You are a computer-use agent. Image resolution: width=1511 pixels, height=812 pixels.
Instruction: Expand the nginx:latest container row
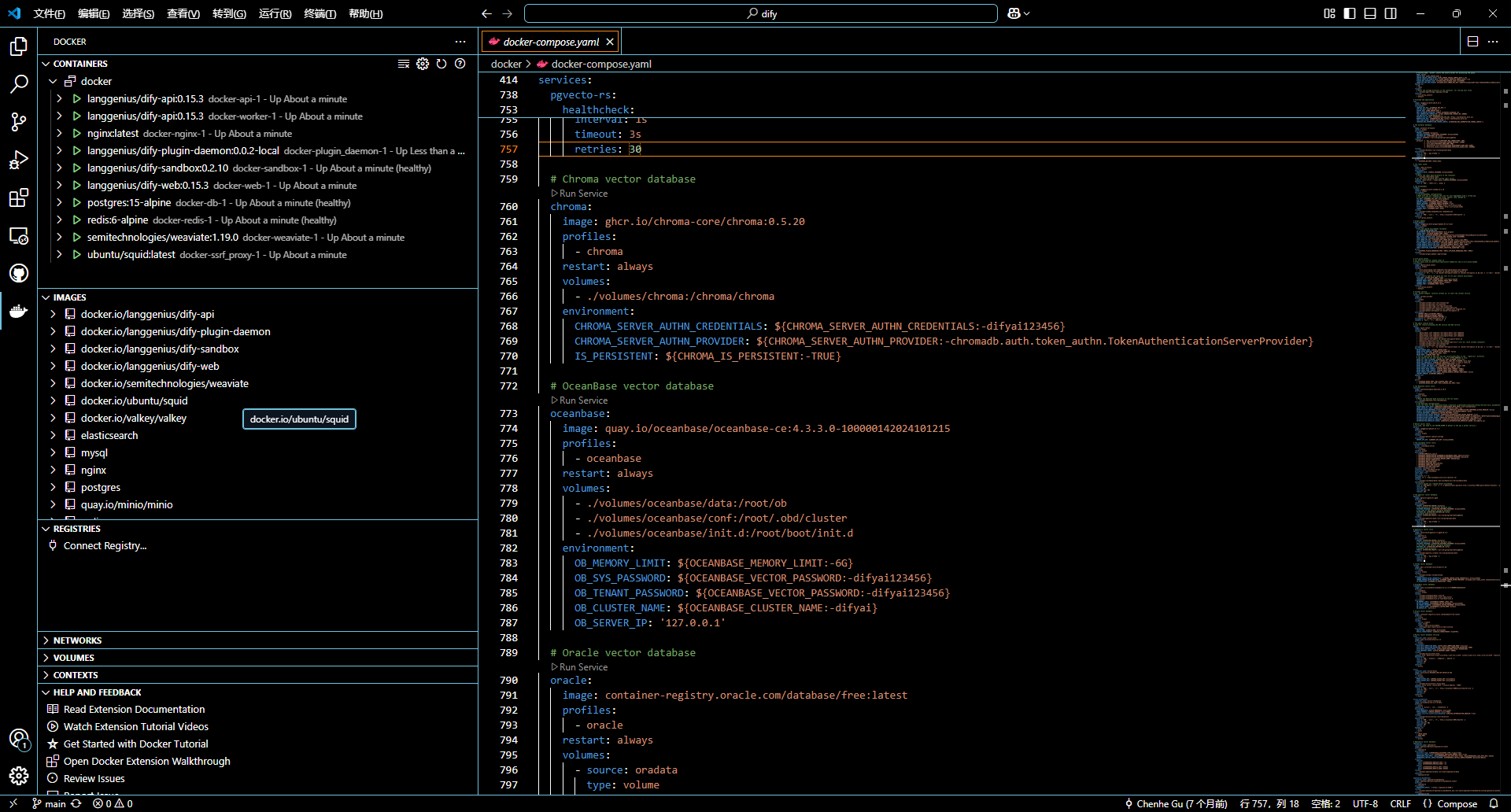(59, 133)
